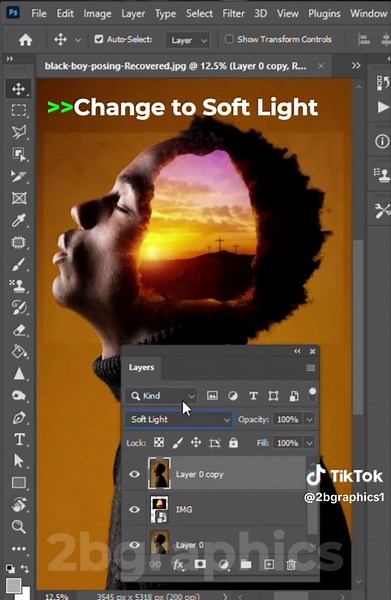This screenshot has height=600, width=391.
Task: Select the History Brush tool
Action: (x=18, y=308)
